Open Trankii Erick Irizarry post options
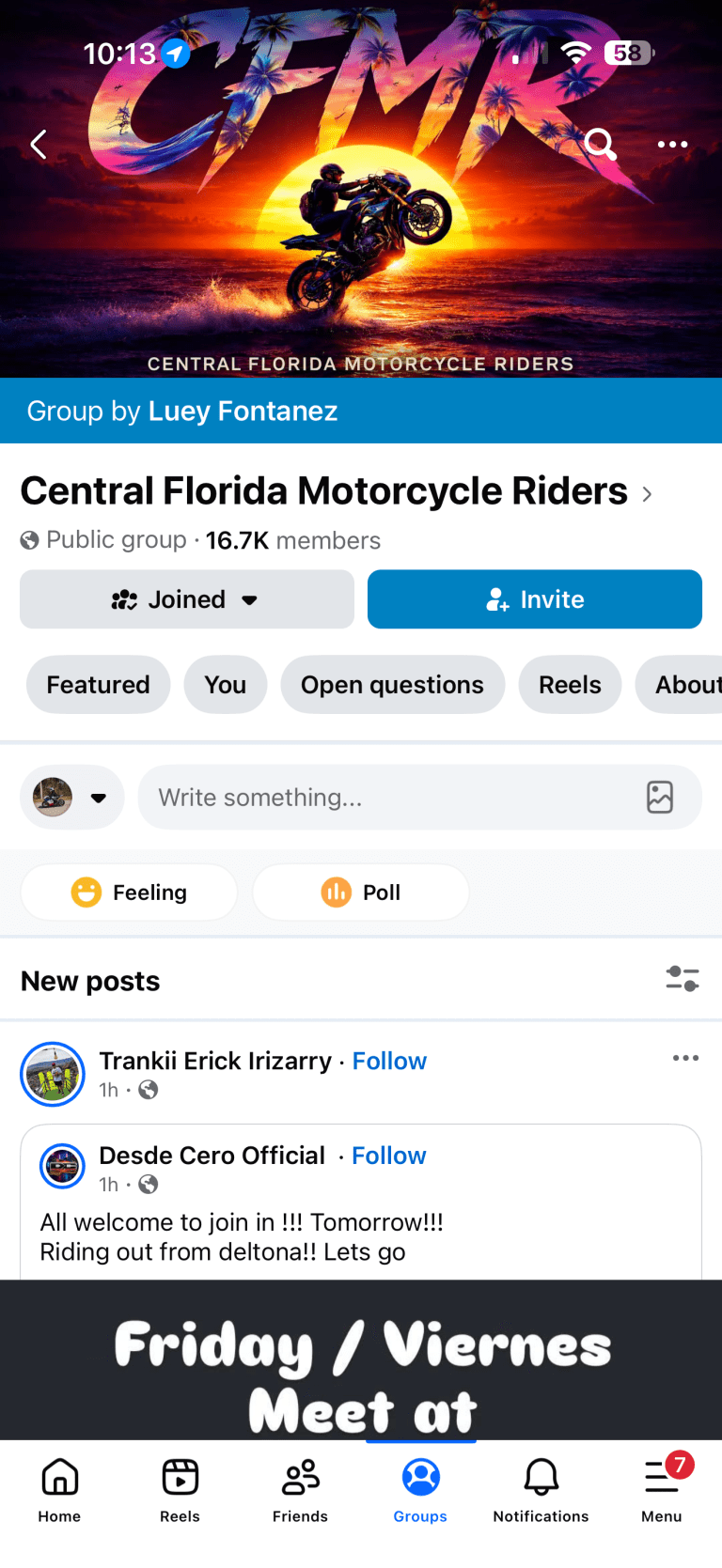This screenshot has height=1568, width=722. coord(685,1059)
